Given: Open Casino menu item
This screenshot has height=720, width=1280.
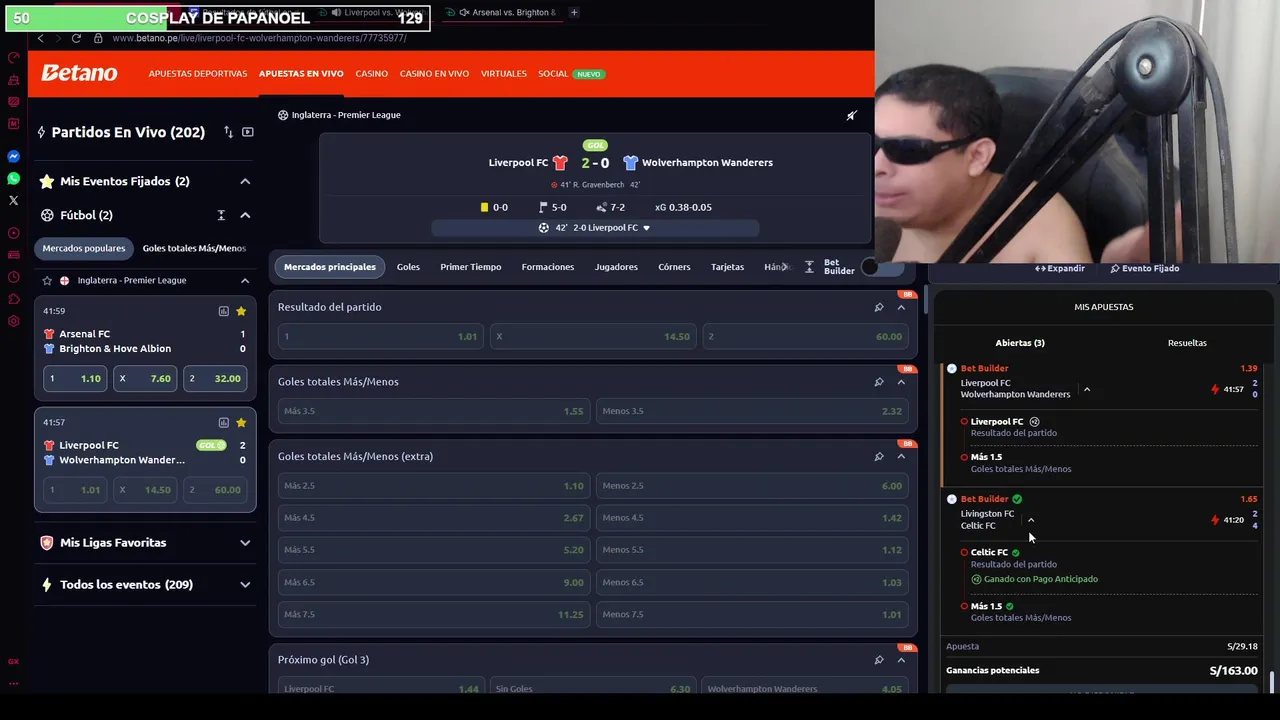Looking at the screenshot, I should pos(371,74).
